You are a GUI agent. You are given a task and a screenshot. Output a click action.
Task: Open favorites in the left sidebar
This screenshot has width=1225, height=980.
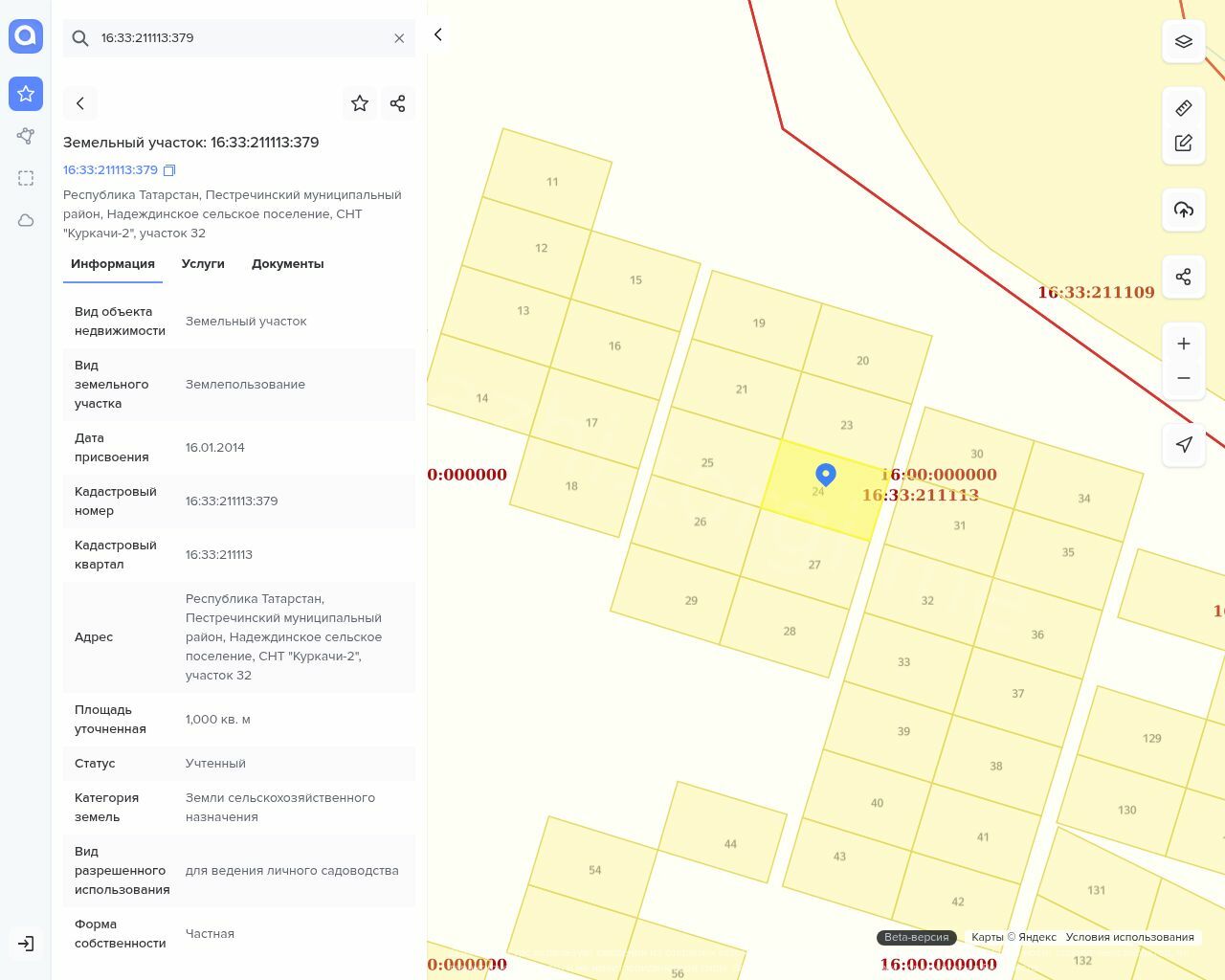tap(26, 94)
